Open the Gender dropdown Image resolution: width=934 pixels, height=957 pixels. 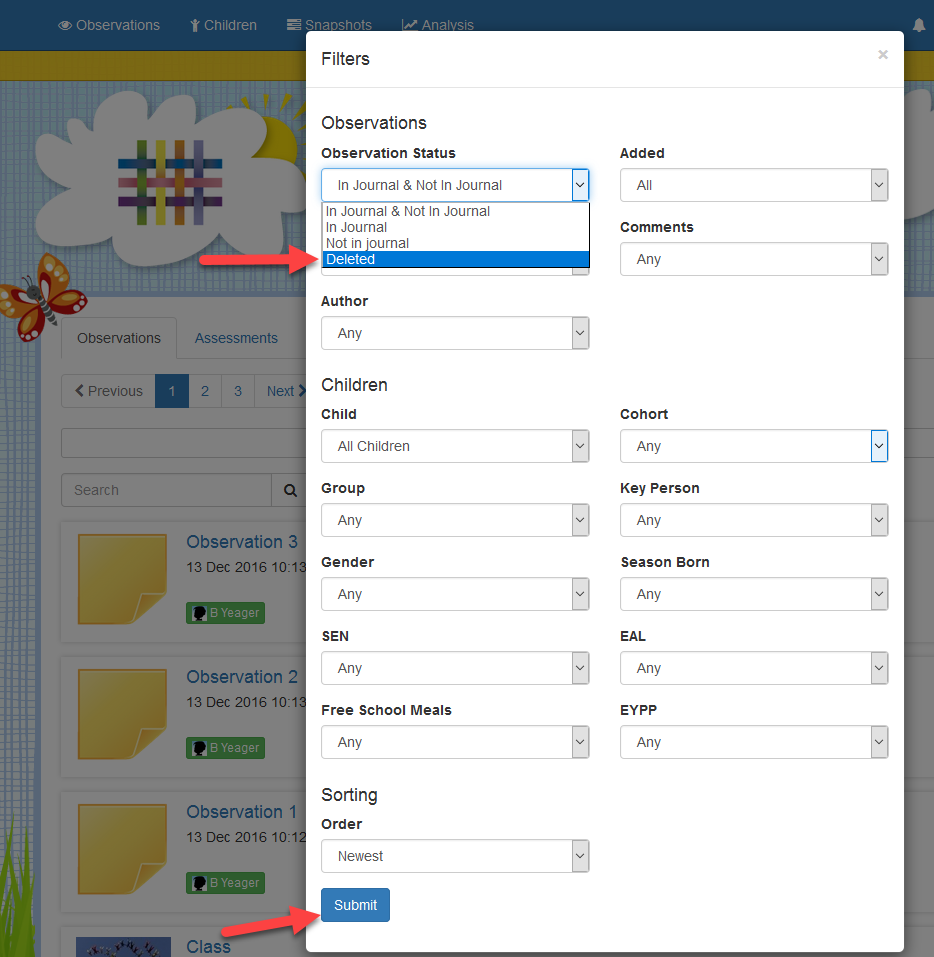pos(455,594)
